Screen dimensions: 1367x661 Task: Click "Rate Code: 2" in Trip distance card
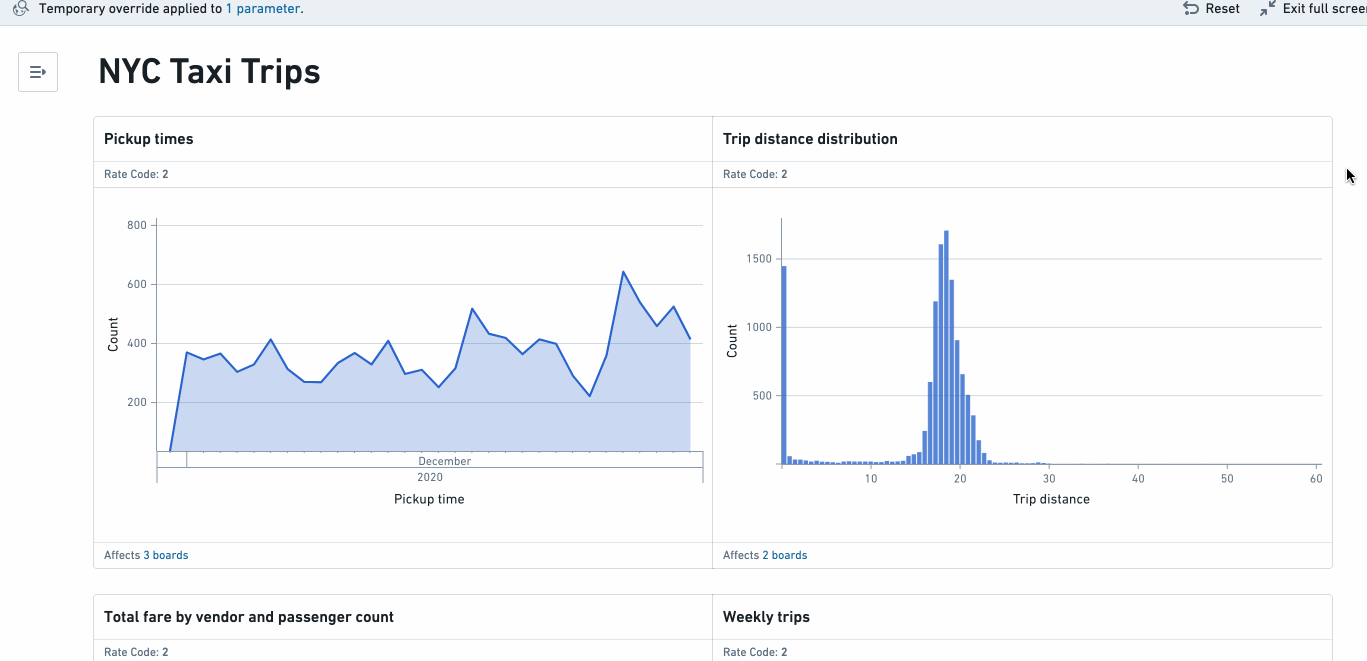755,174
